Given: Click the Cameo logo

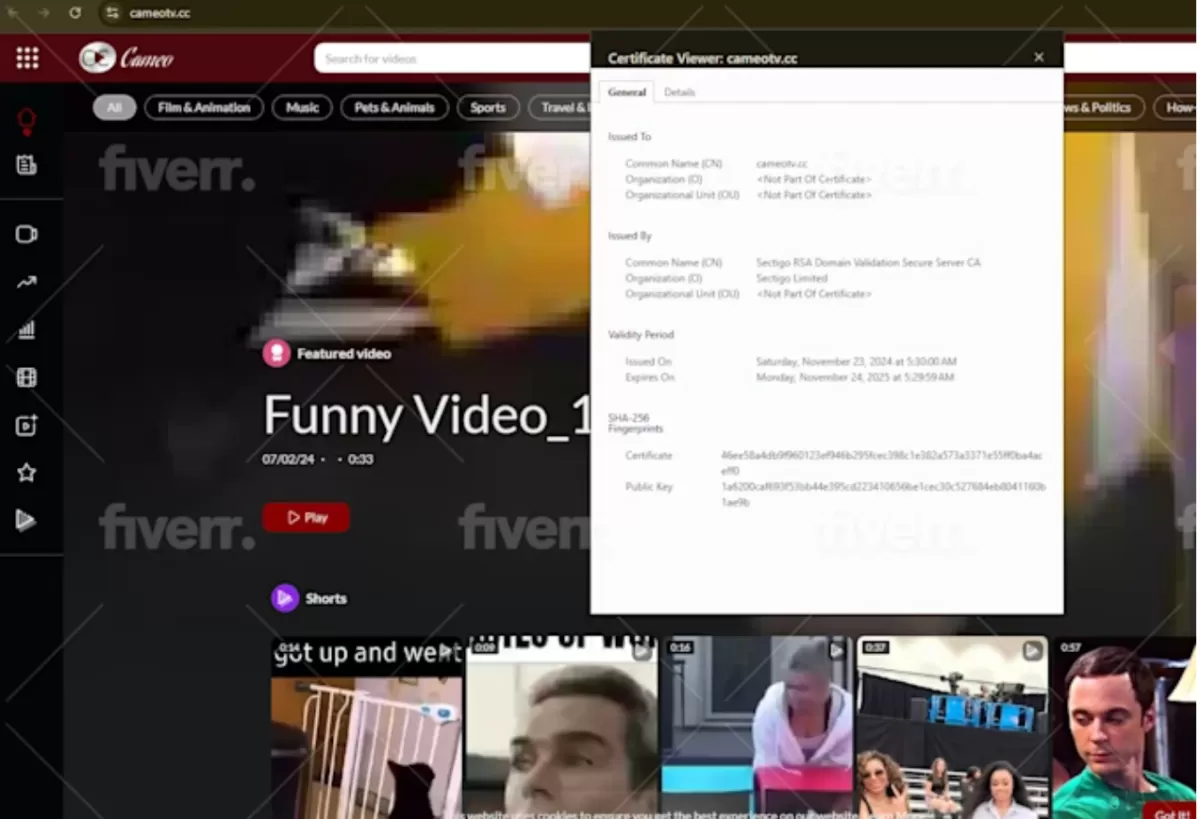Looking at the screenshot, I should pos(126,58).
